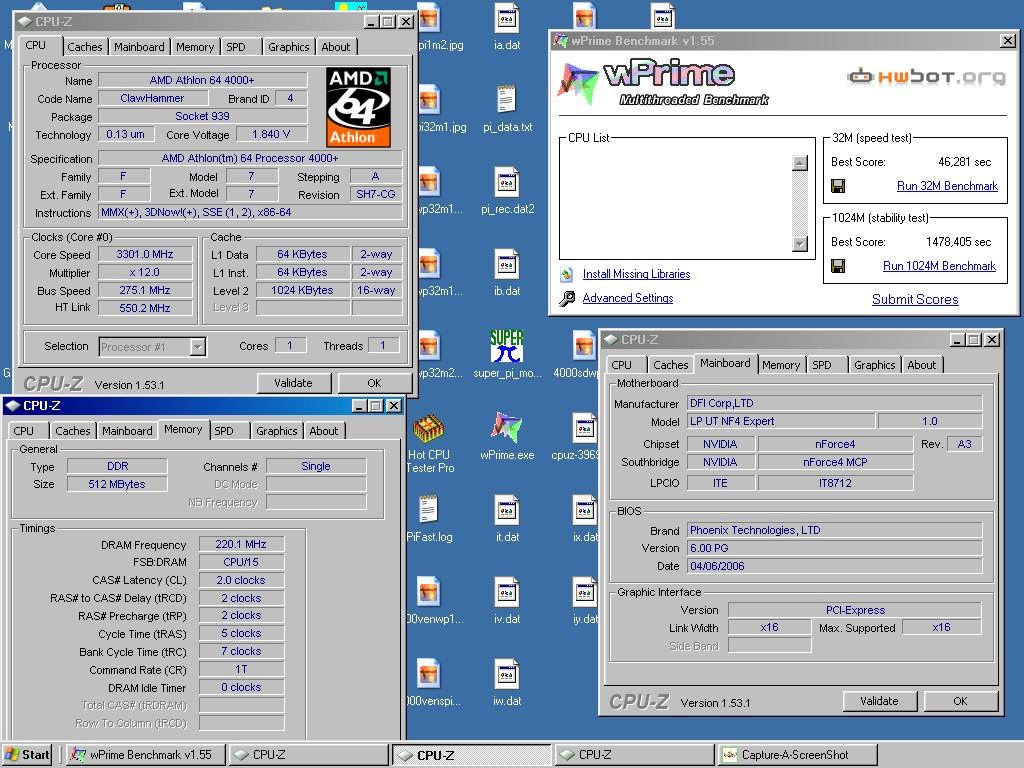Screen dimensions: 1024x768
Task: Click the Advanced Settings wrench icon
Action: pos(567,298)
